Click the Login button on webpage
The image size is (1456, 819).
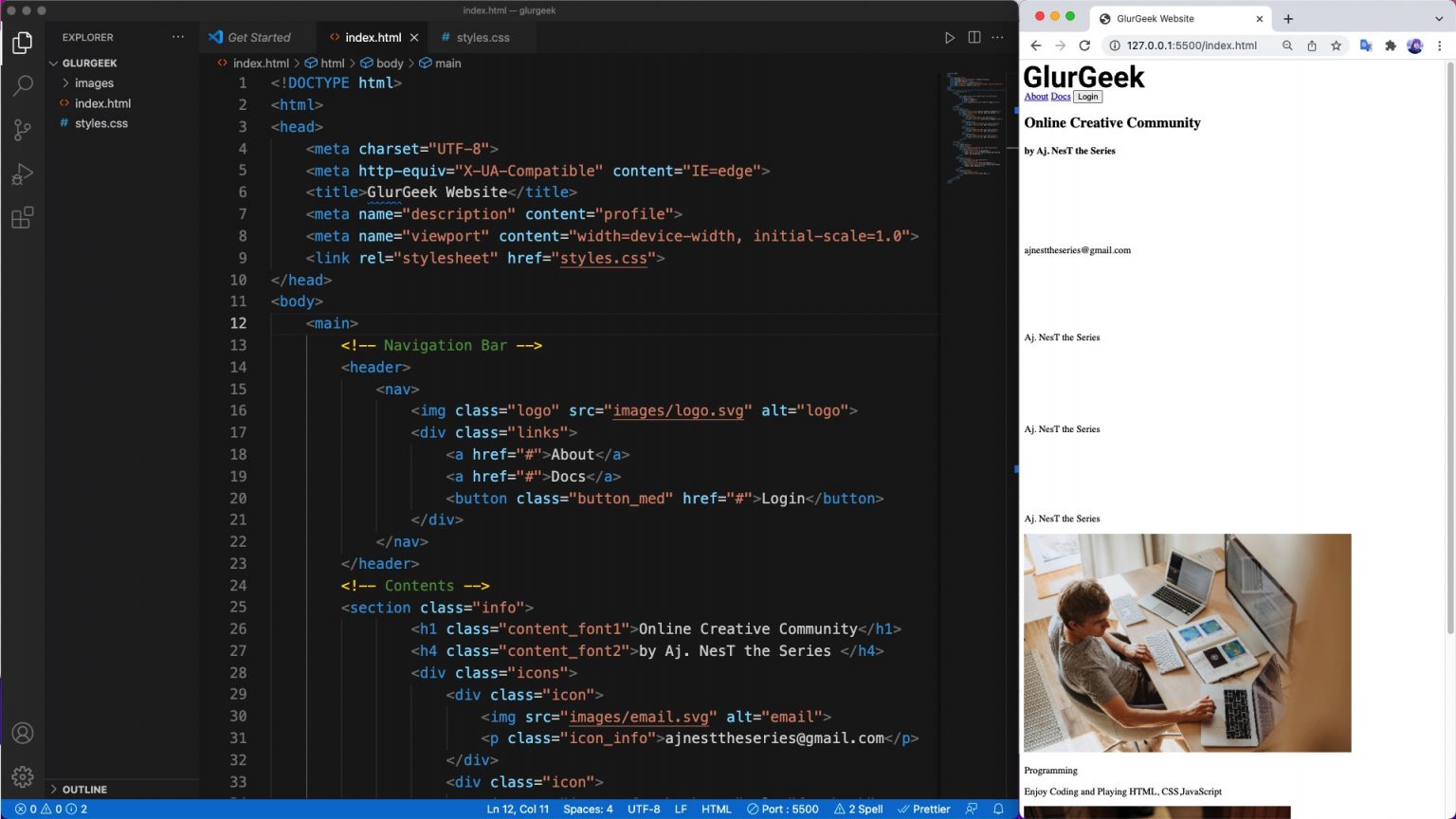tap(1088, 97)
